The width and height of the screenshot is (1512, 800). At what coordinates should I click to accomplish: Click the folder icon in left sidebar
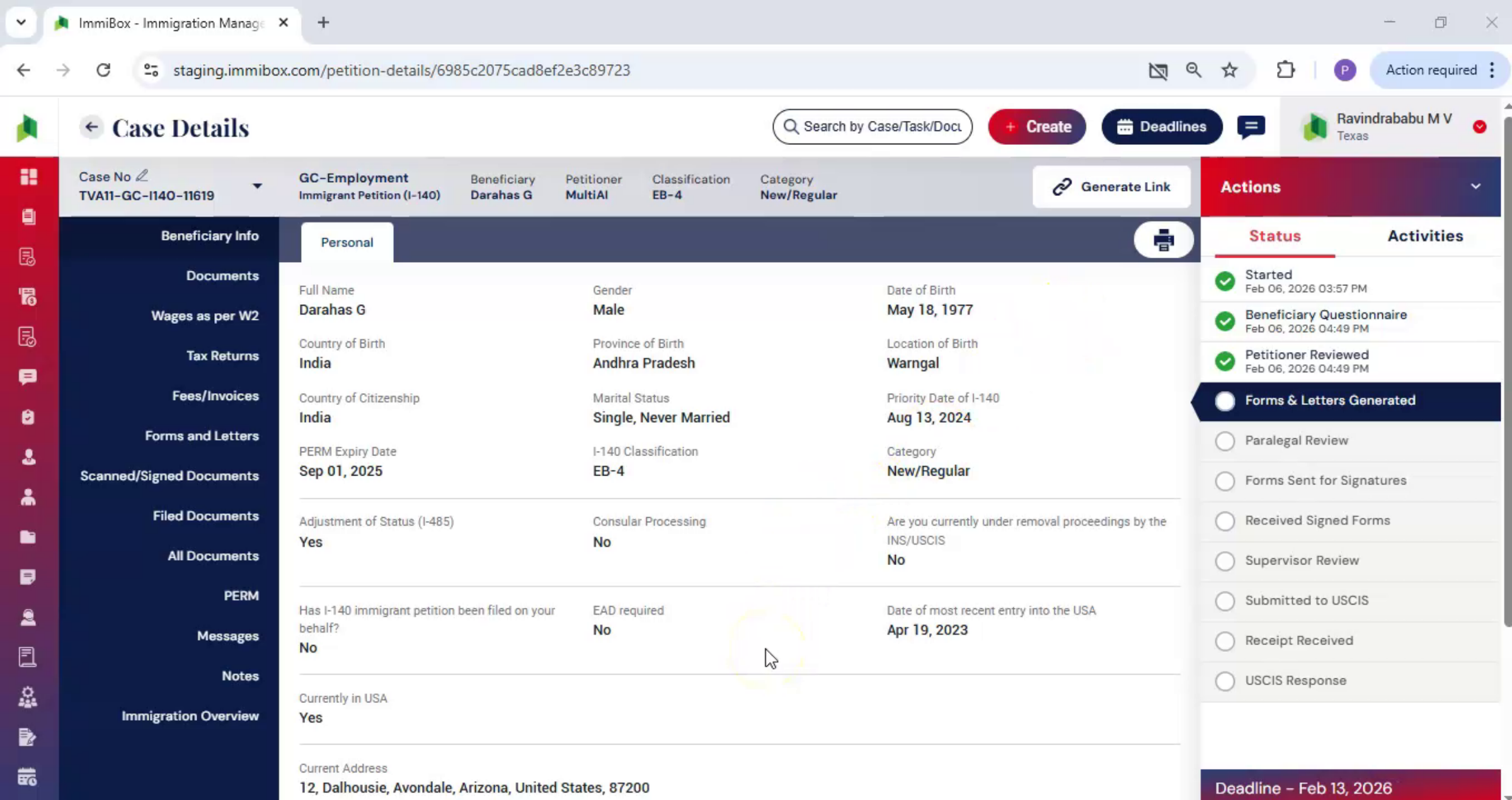click(28, 537)
